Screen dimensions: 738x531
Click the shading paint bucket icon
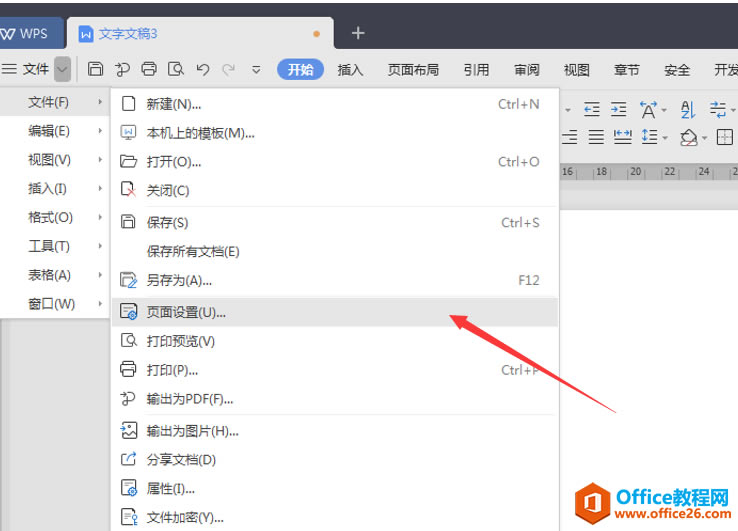[x=689, y=137]
